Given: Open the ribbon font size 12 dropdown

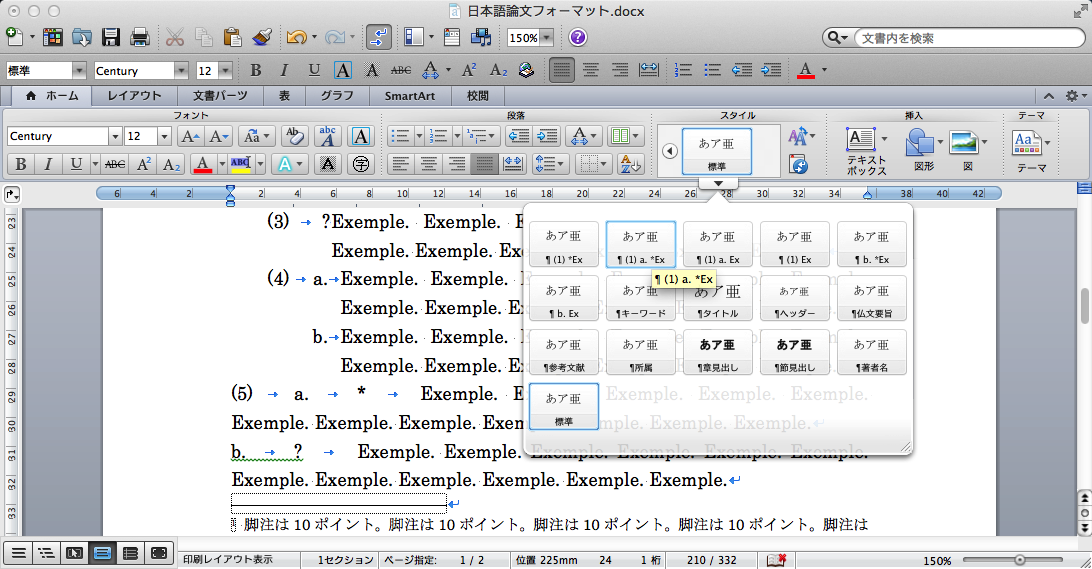Looking at the screenshot, I should tap(164, 136).
